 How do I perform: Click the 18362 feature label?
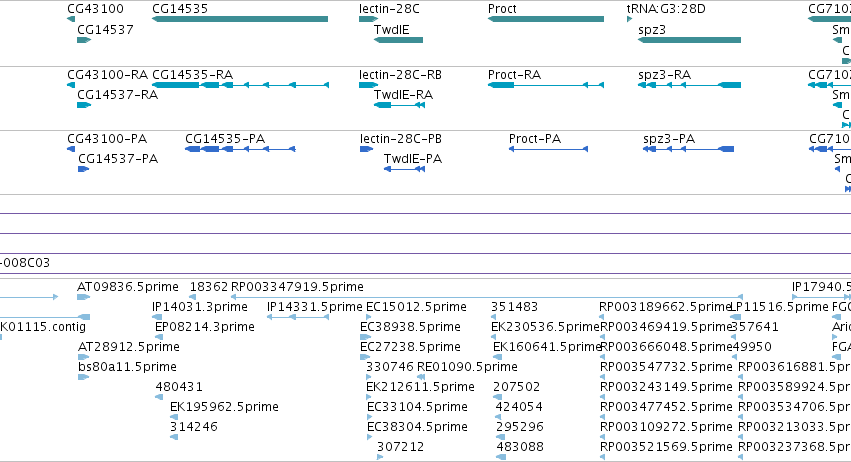click(x=209, y=287)
